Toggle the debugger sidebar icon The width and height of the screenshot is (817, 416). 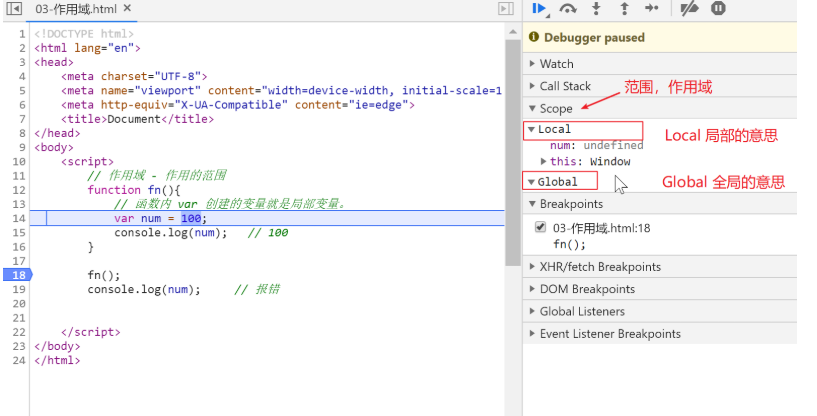click(x=505, y=9)
